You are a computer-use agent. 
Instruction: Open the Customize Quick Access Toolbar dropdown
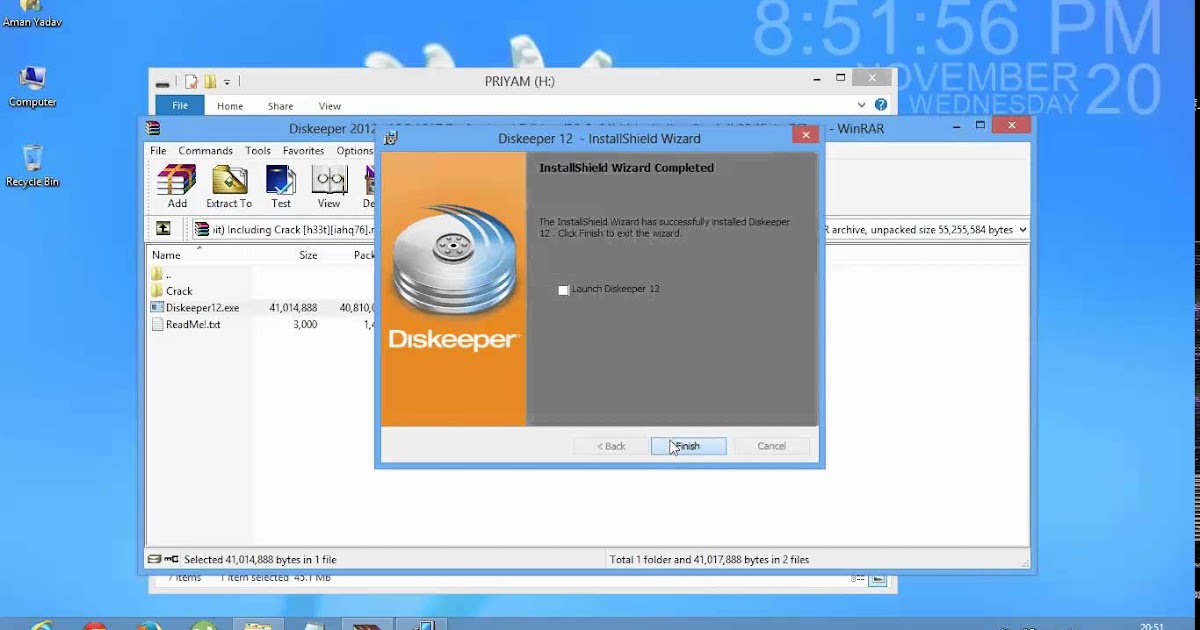pyautogui.click(x=227, y=82)
